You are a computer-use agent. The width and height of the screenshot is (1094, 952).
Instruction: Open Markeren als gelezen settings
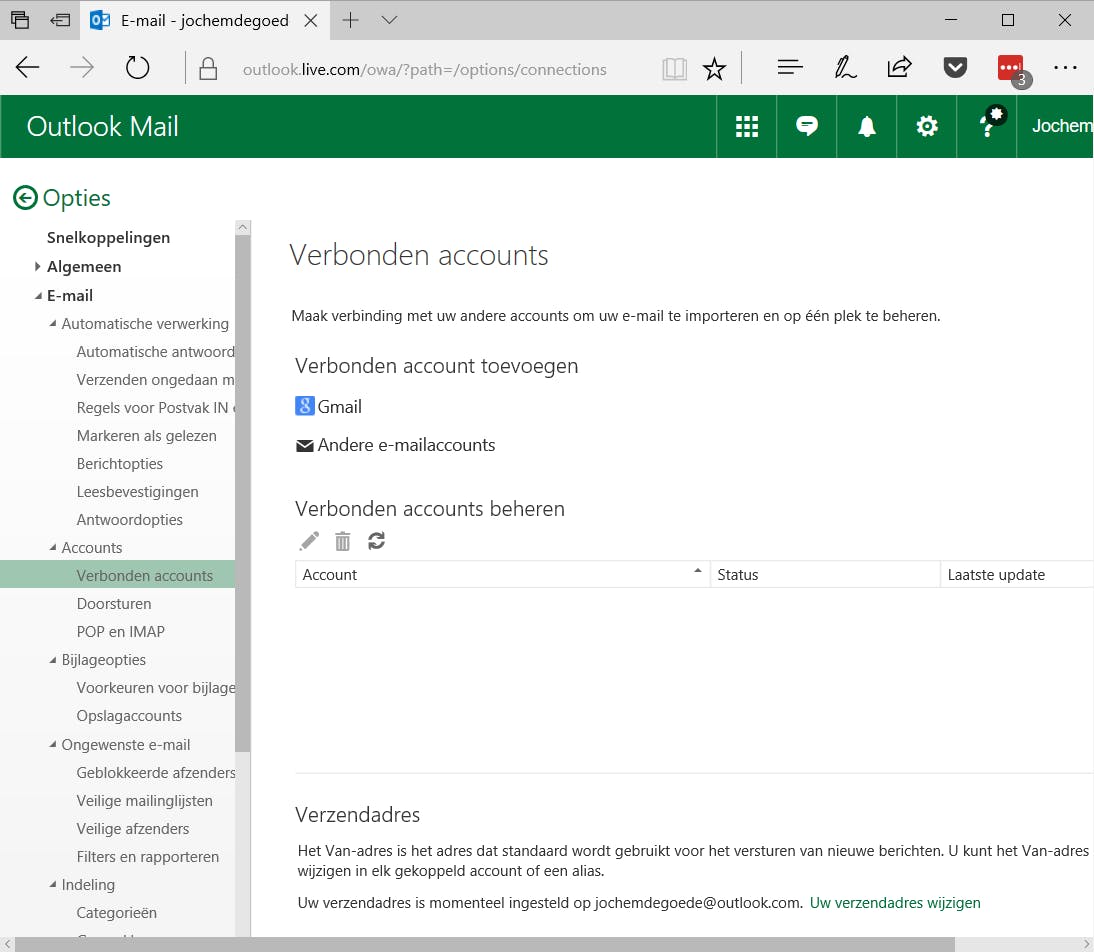[147, 436]
